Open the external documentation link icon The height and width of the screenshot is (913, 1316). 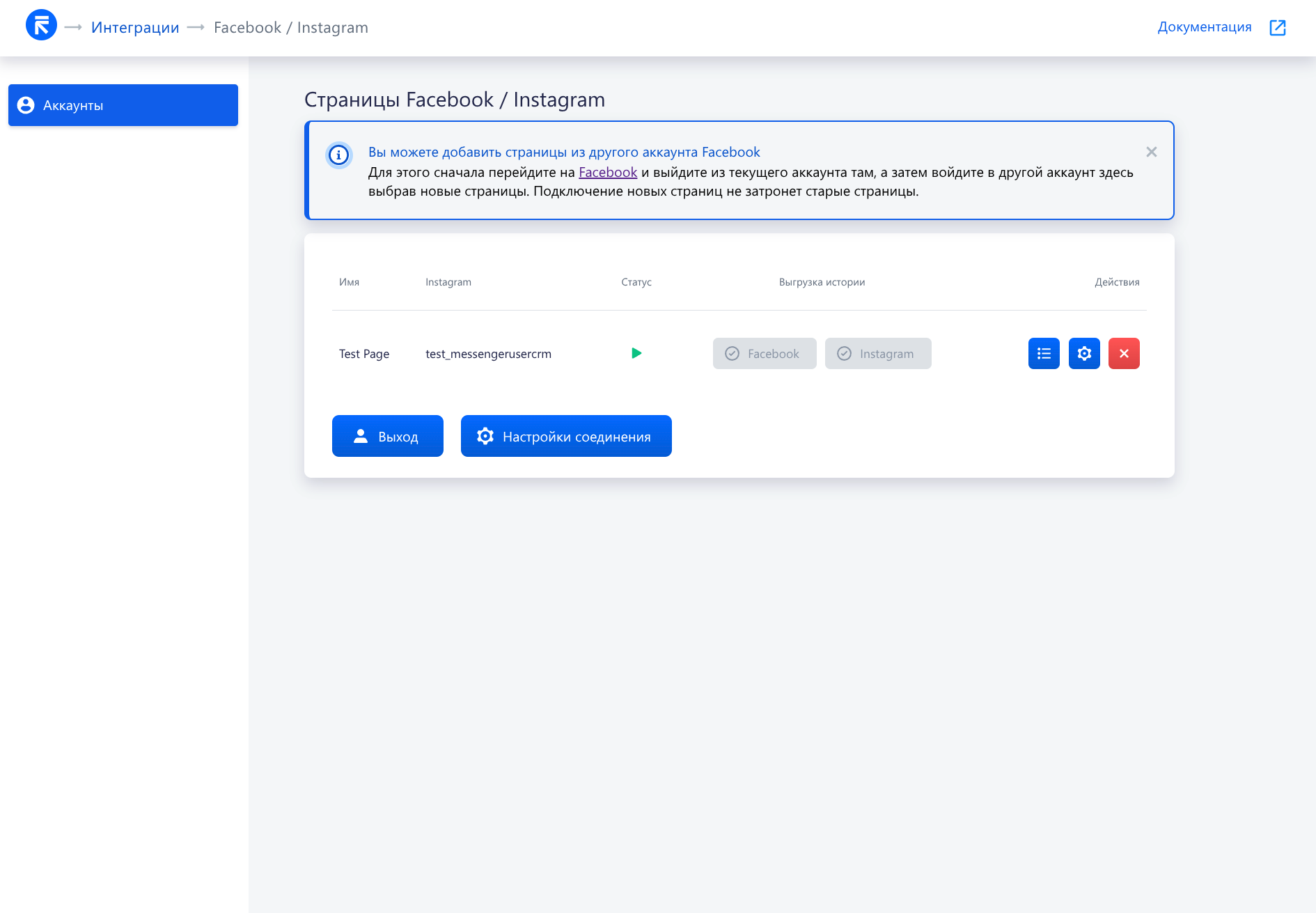(x=1277, y=27)
